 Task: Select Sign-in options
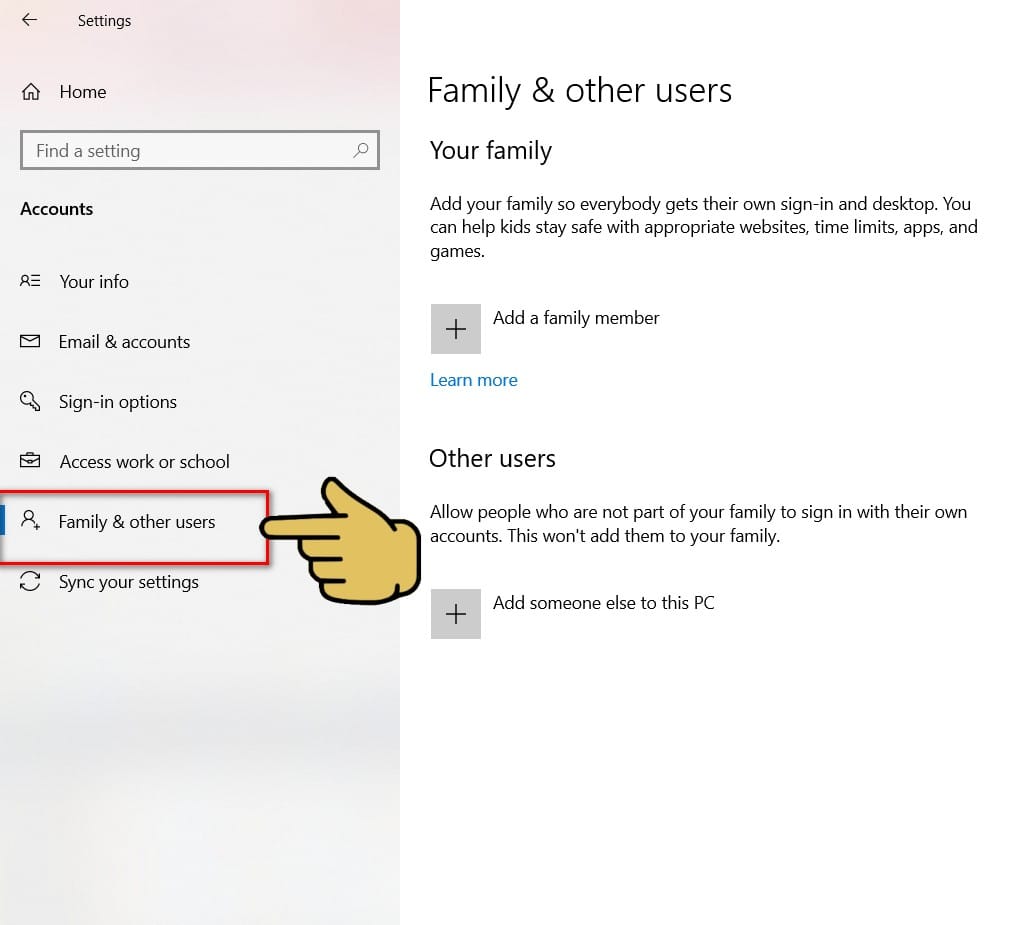(x=117, y=402)
